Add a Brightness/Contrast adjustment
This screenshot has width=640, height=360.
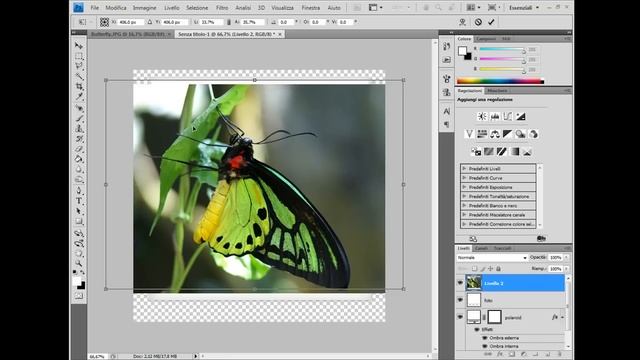tap(482, 117)
